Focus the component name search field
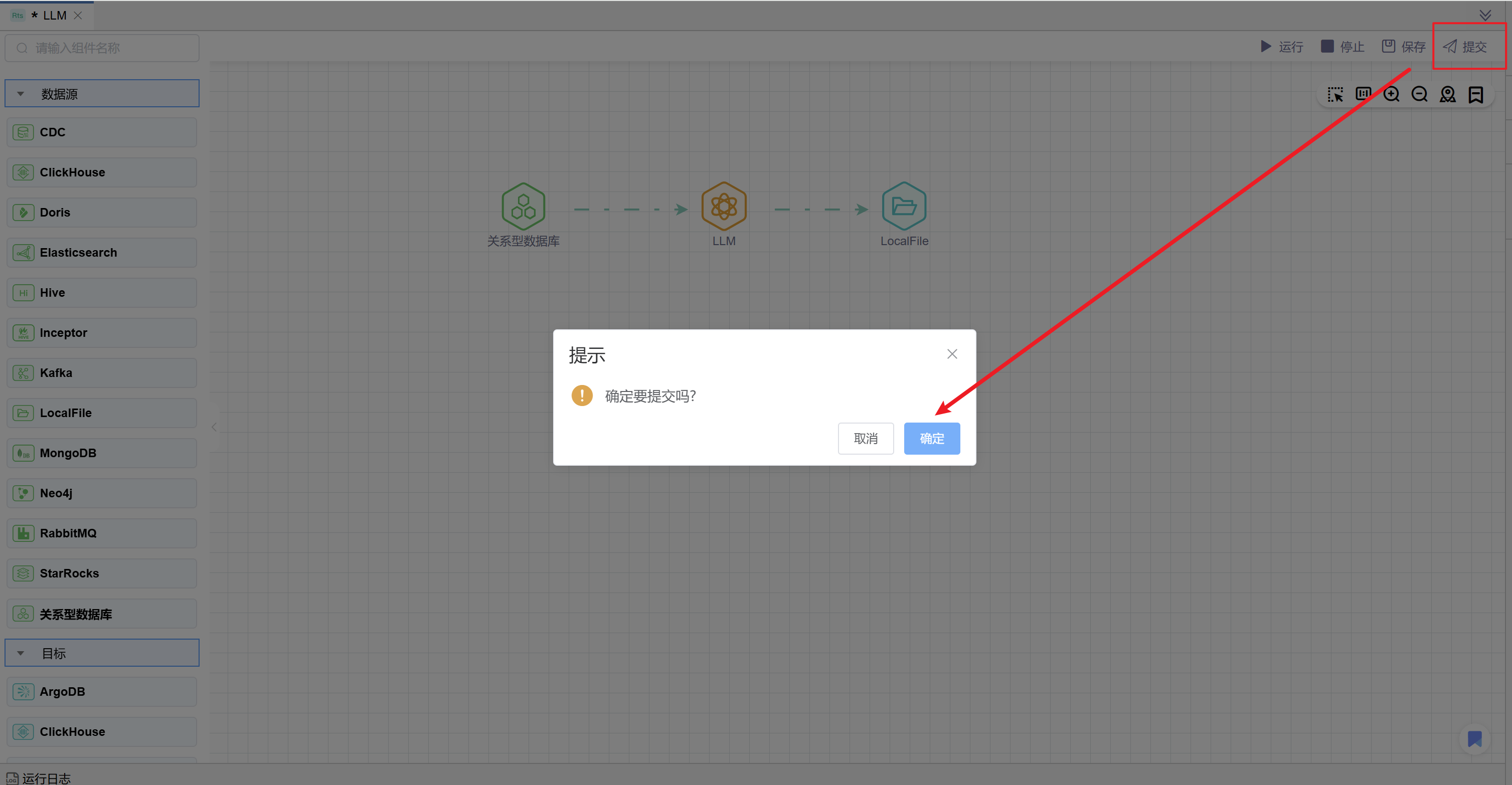1512x785 pixels. 102,48
